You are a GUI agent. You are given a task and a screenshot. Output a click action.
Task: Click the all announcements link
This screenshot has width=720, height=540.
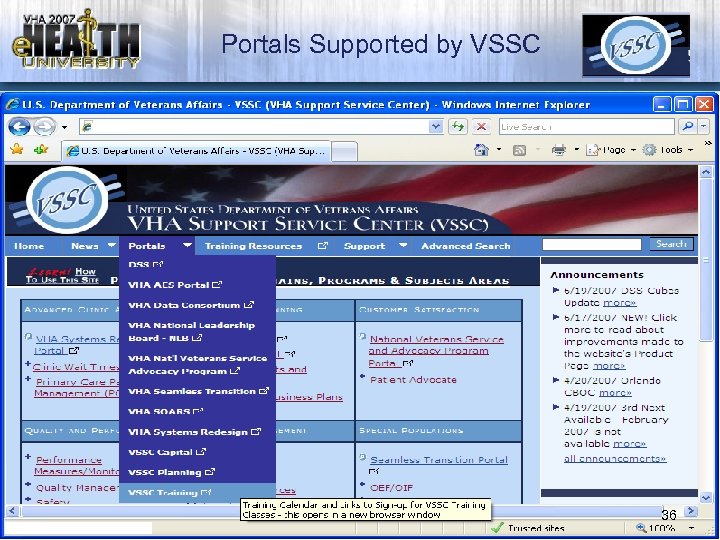point(615,458)
